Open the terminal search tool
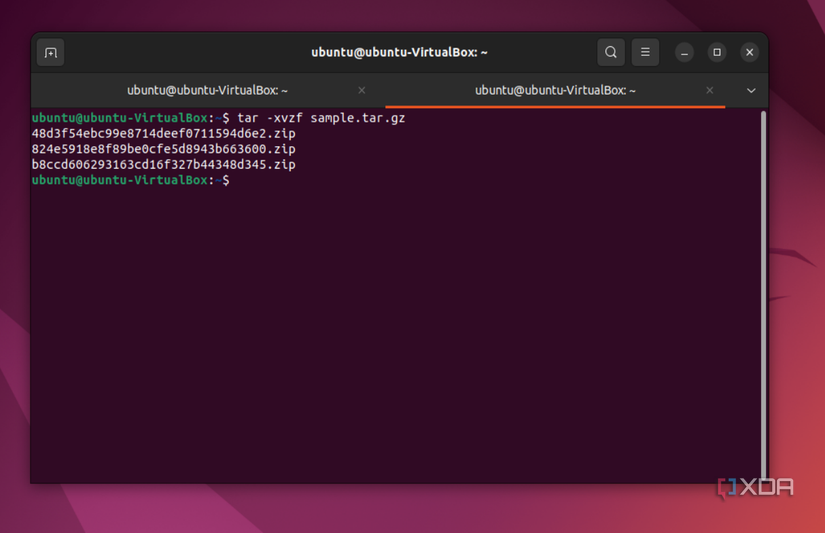Screen dimensions: 825x533 point(610,52)
